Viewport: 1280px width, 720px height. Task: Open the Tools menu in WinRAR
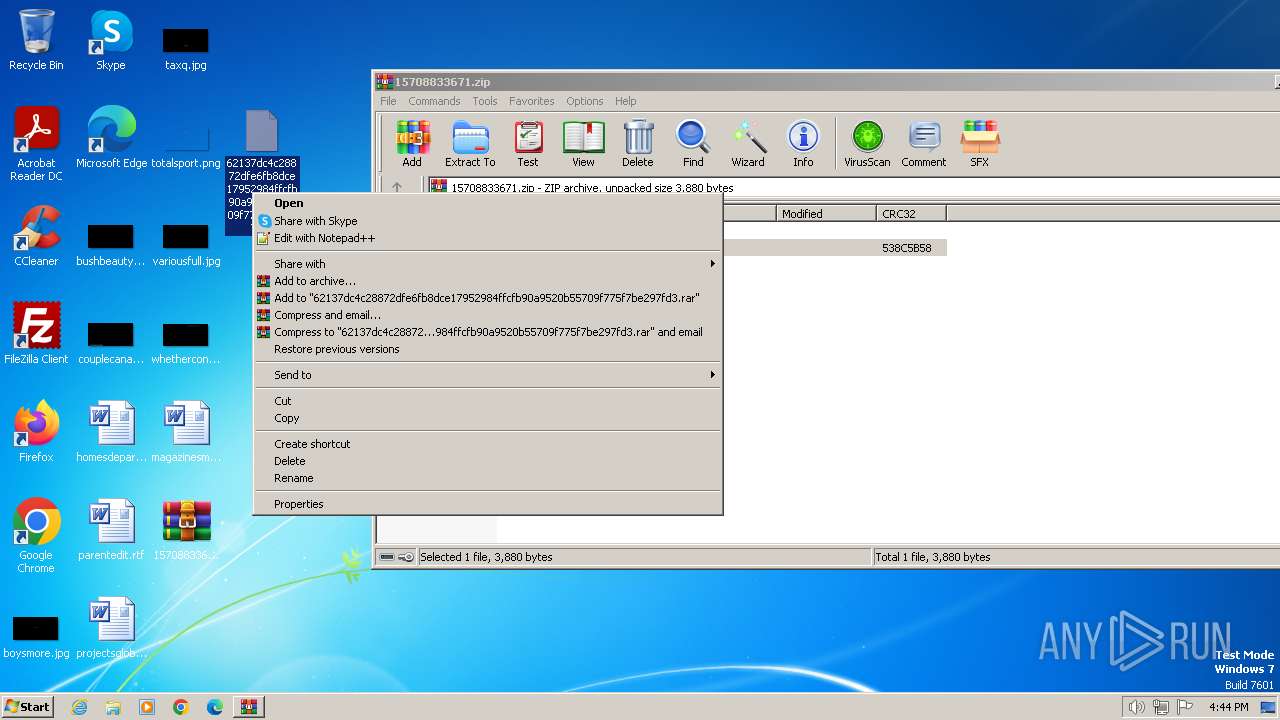(485, 101)
